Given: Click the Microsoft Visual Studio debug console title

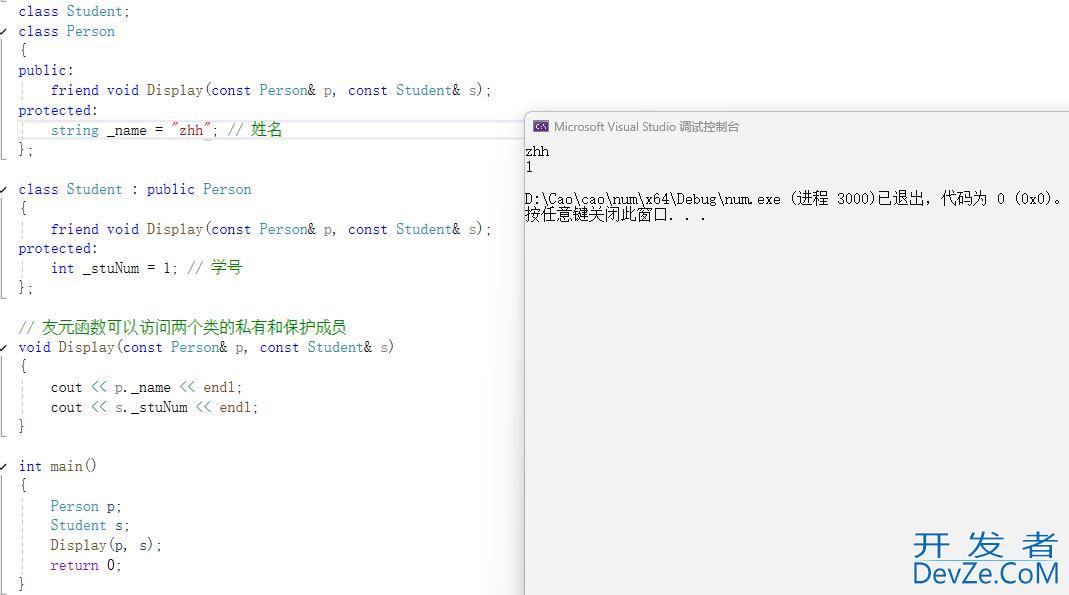Looking at the screenshot, I should (646, 127).
